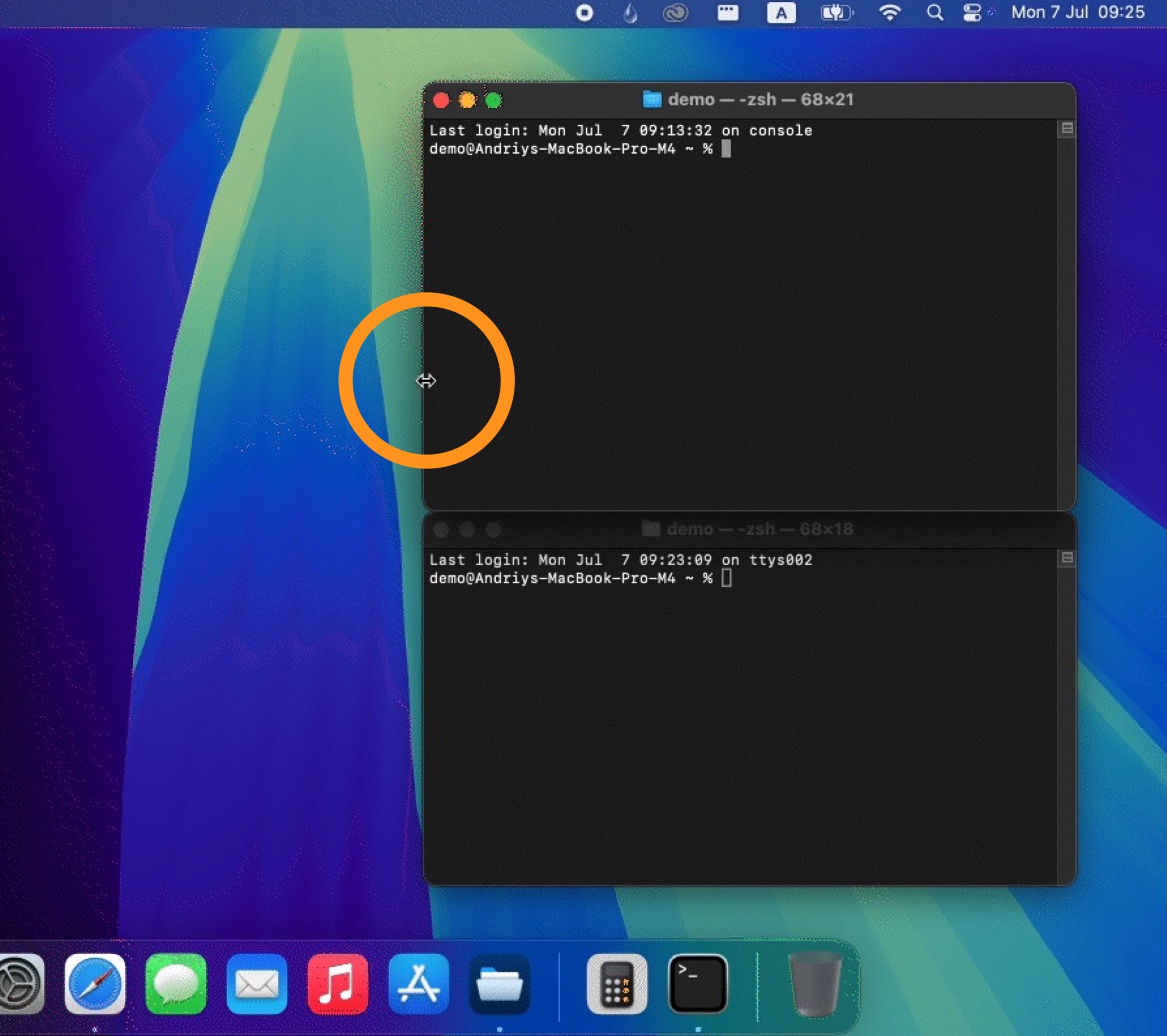Screen dimensions: 1167x1036
Task: Open date and time Mon 7 Jul
Action: (x=1077, y=13)
